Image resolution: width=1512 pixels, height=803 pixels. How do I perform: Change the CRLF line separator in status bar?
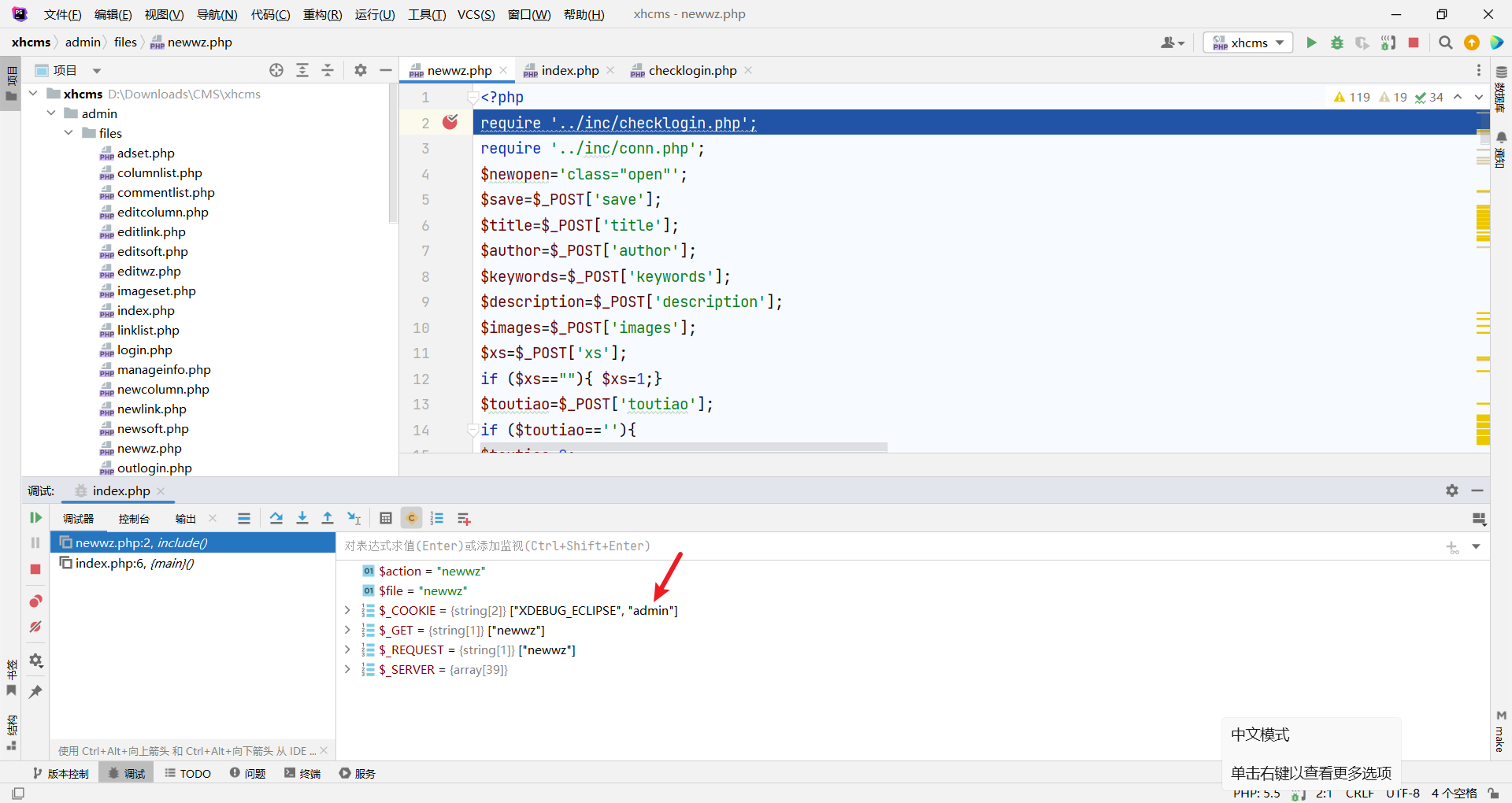point(1359,794)
